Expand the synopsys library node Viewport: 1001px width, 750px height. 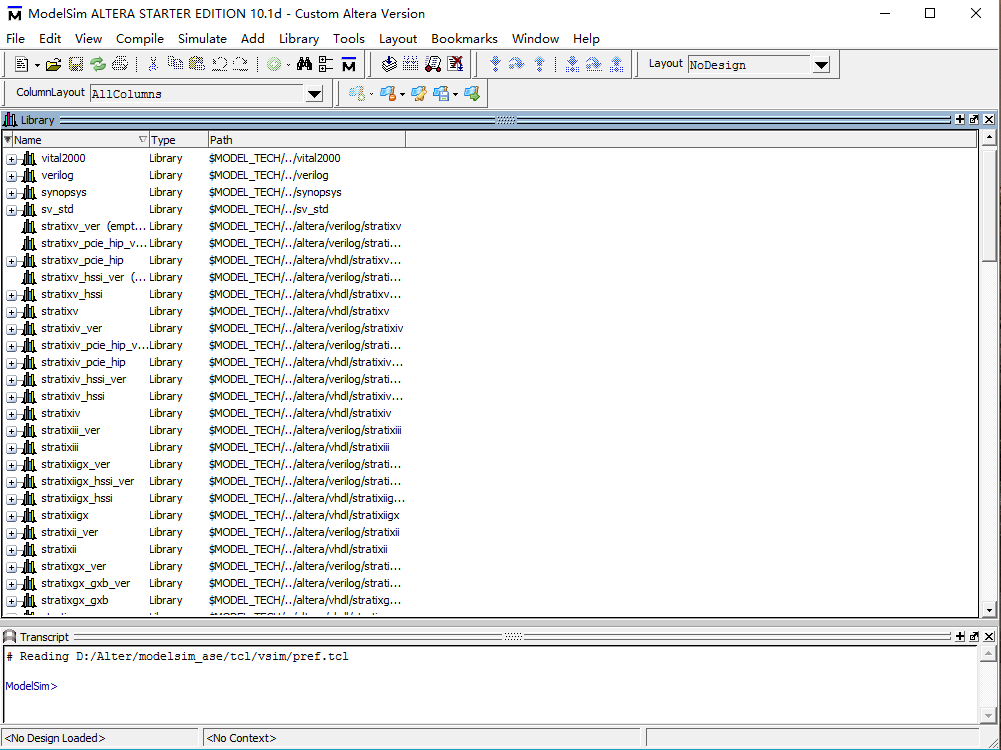11,193
